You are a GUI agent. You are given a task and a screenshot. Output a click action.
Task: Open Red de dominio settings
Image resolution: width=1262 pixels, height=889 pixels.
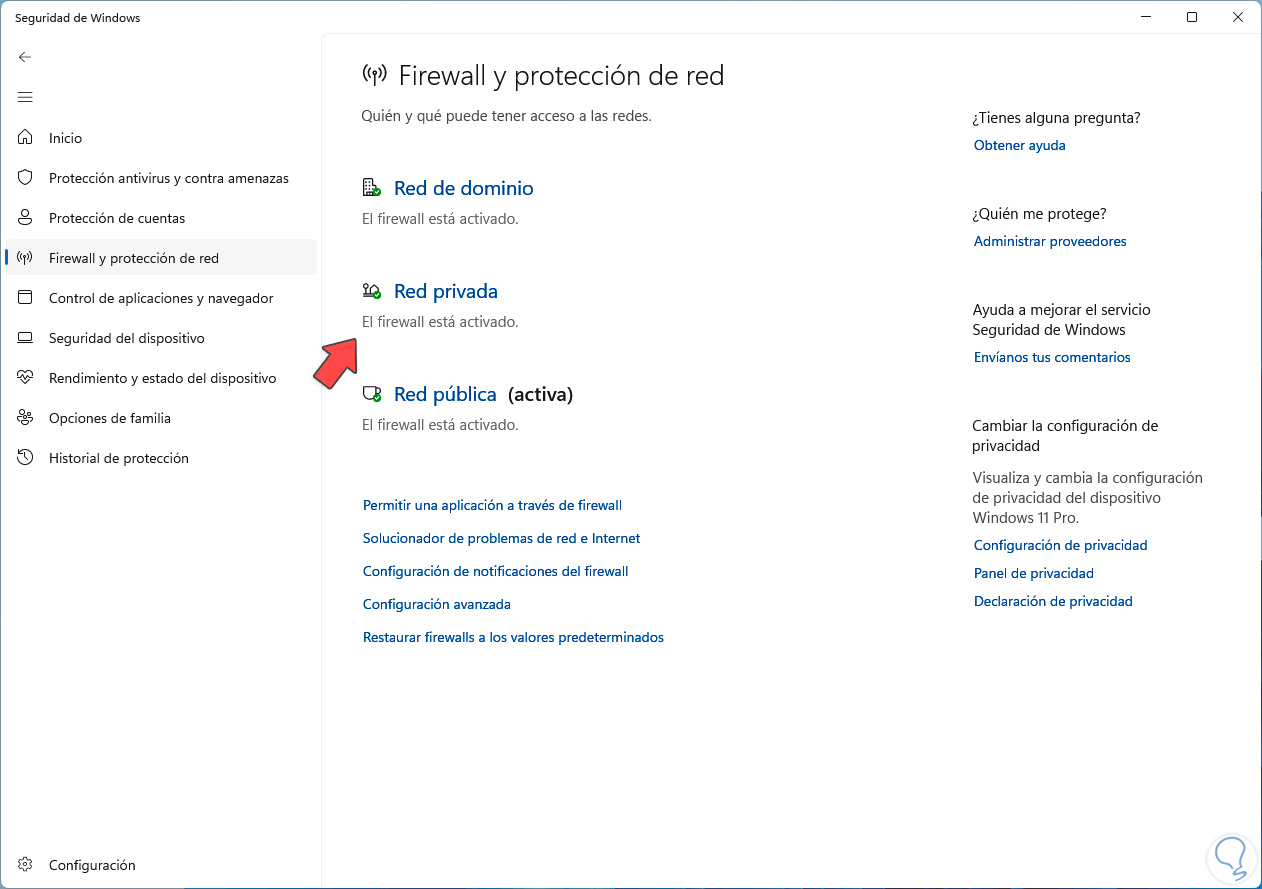coord(463,188)
